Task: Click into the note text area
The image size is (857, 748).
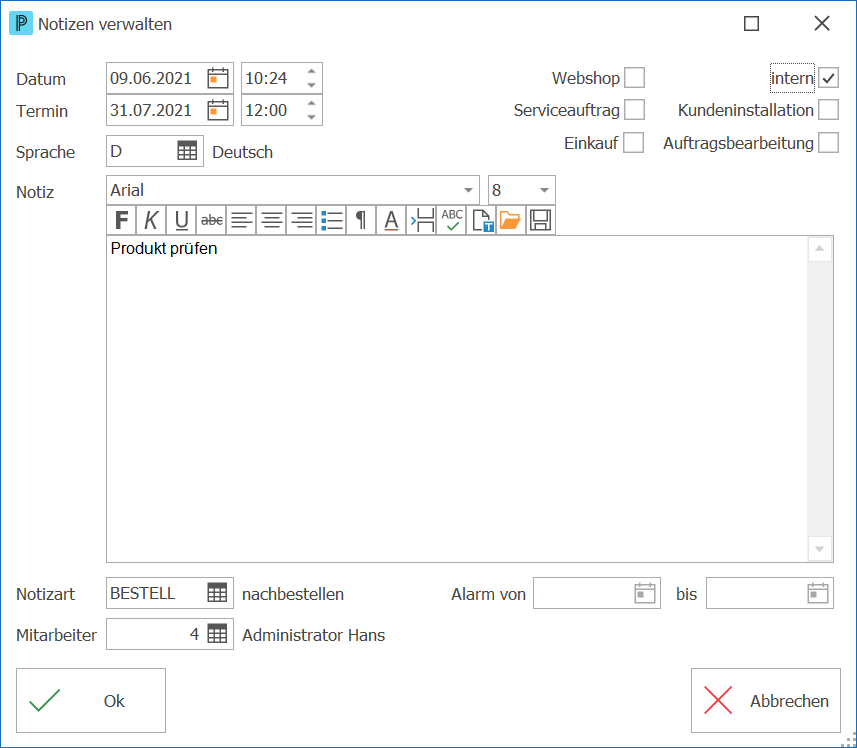Action: [457, 399]
